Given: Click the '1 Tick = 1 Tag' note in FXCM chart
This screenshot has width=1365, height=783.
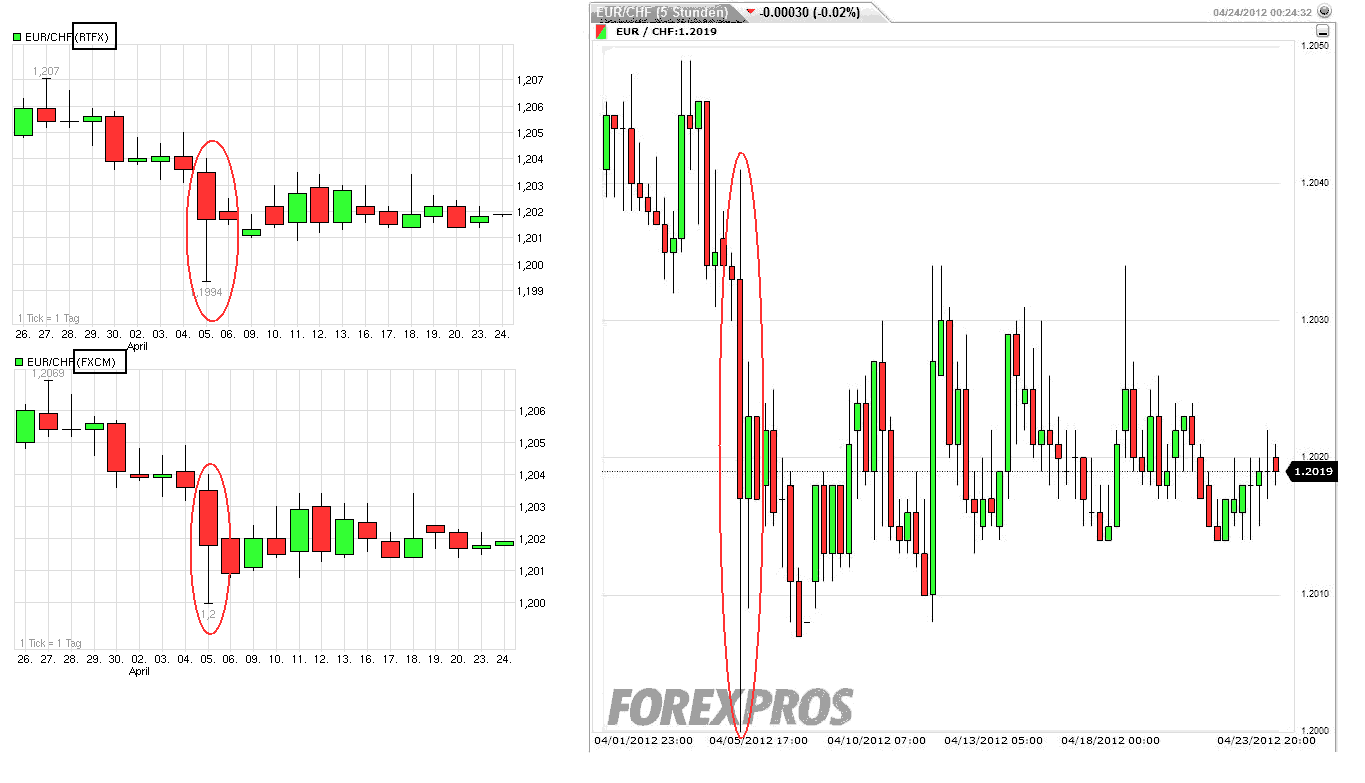Looking at the screenshot, I should (49, 643).
